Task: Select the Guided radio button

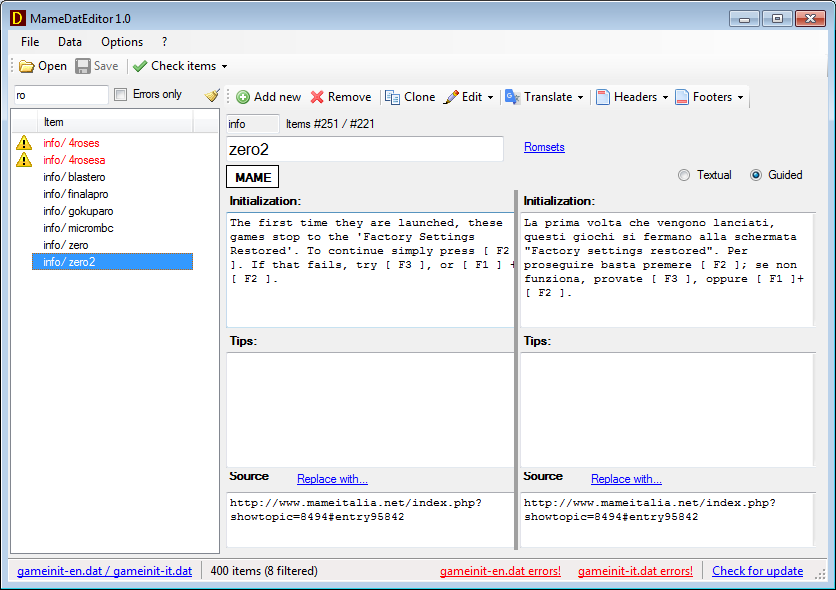Action: pyautogui.click(x=756, y=175)
